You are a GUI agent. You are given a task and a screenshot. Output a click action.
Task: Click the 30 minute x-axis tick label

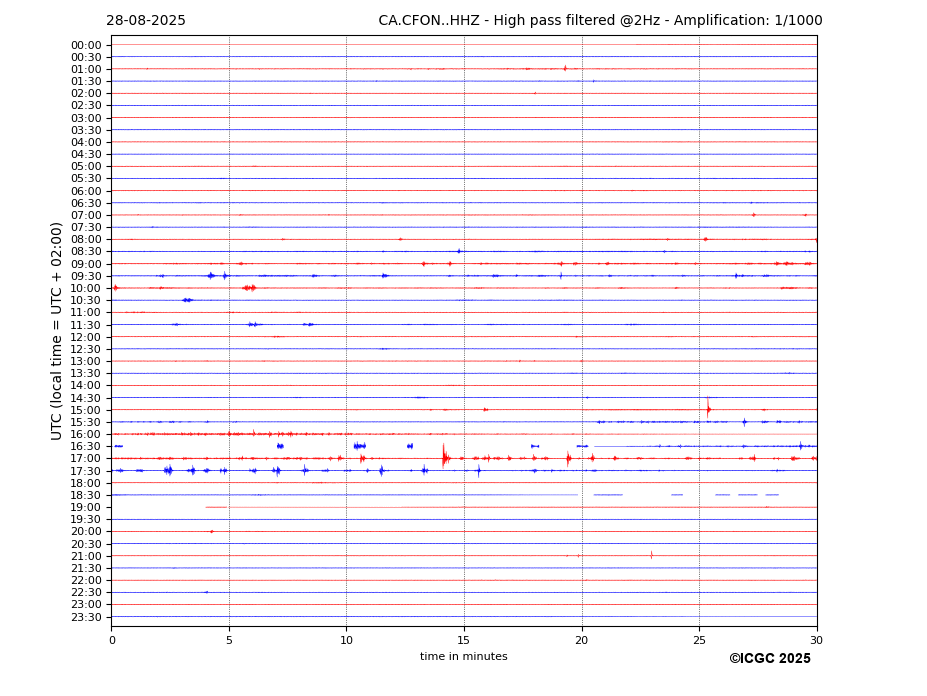pyautogui.click(x=816, y=640)
